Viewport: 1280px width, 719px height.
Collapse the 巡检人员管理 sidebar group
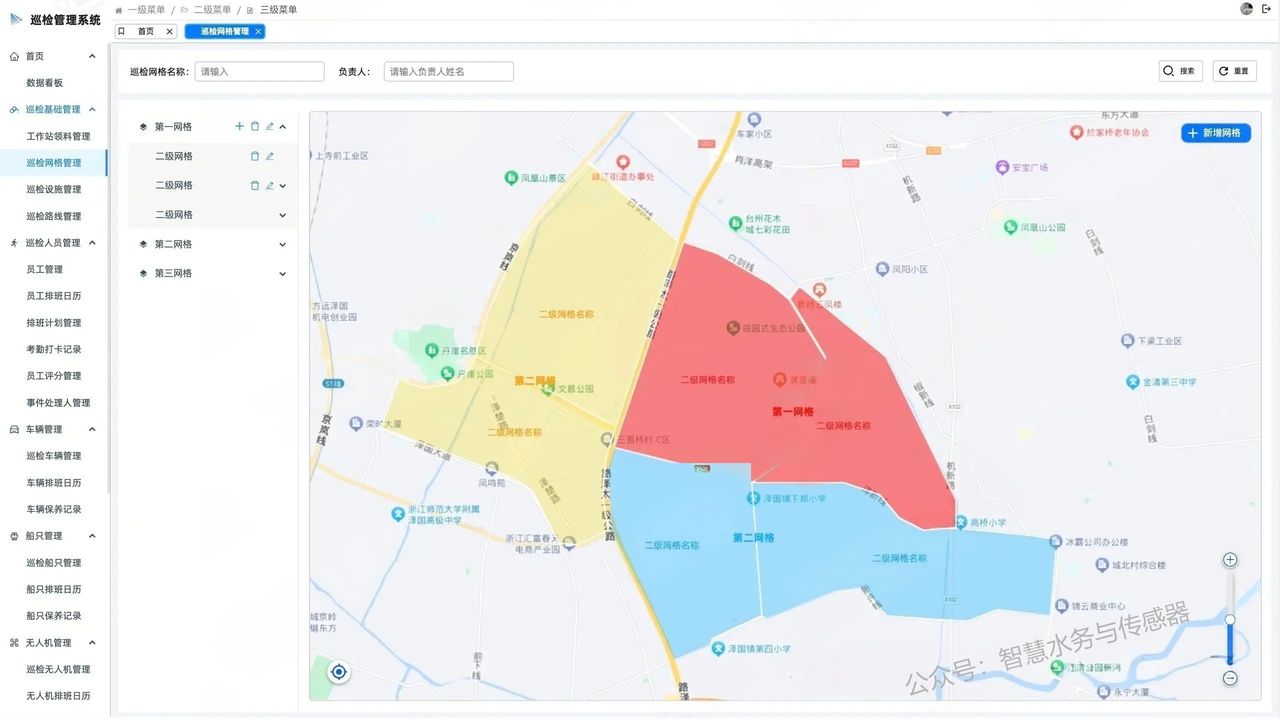pyautogui.click(x=92, y=243)
